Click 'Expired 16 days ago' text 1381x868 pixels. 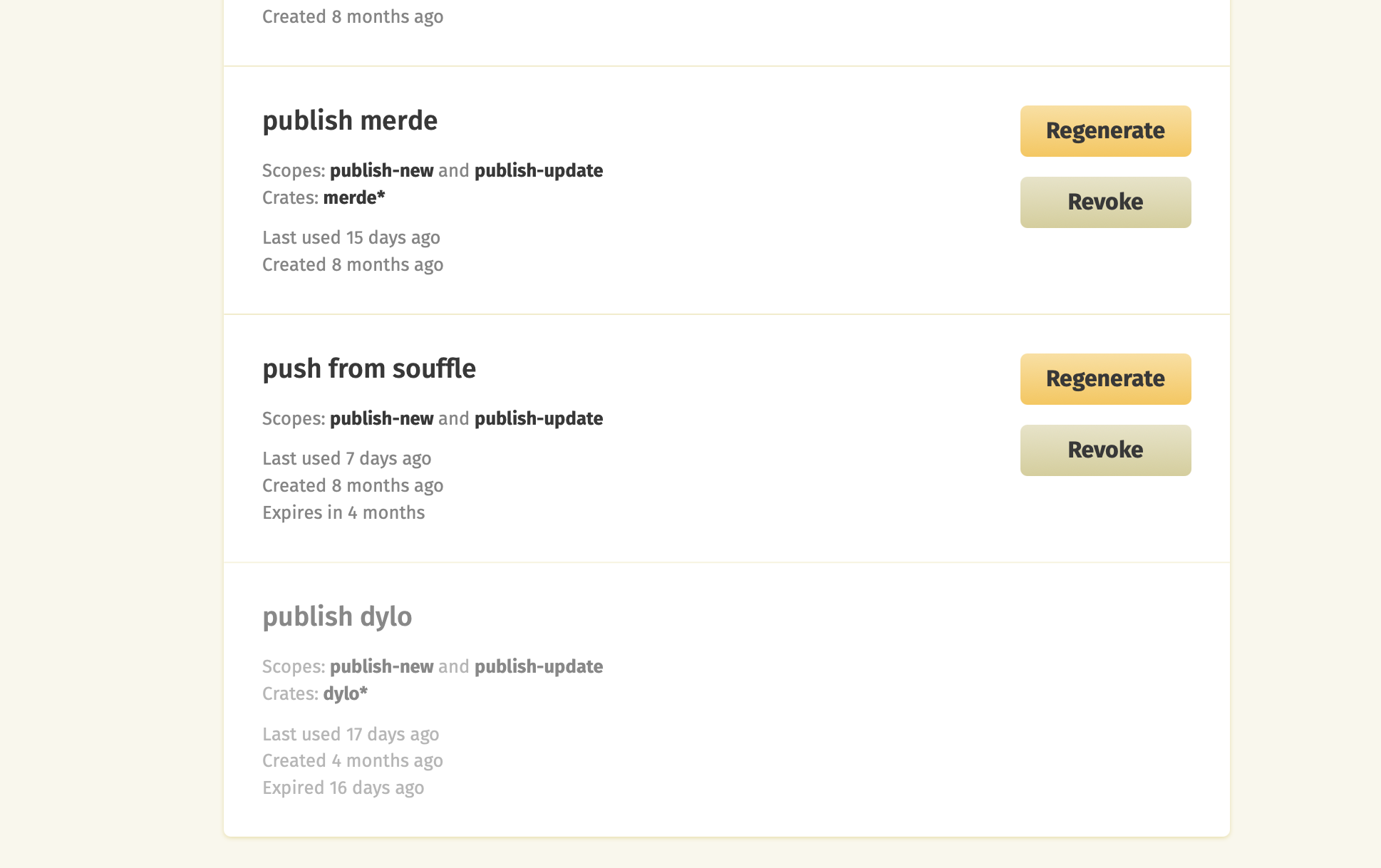pos(343,787)
